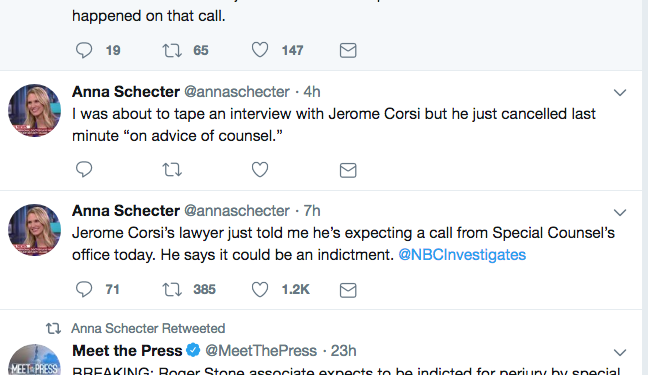648x375 pixels.
Task: Send the indictment tweet via direct message
Action: click(348, 289)
